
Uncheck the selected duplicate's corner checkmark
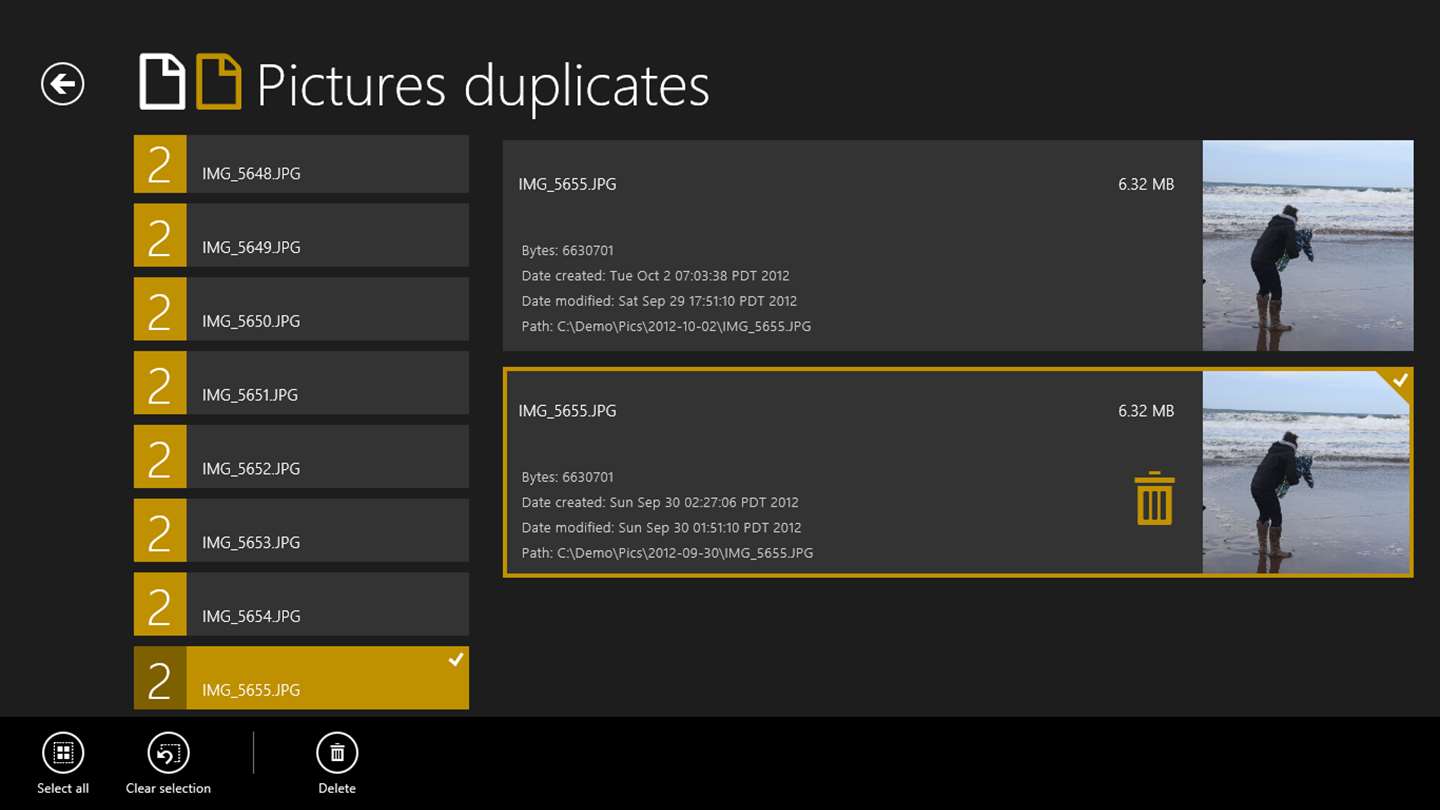1399,381
